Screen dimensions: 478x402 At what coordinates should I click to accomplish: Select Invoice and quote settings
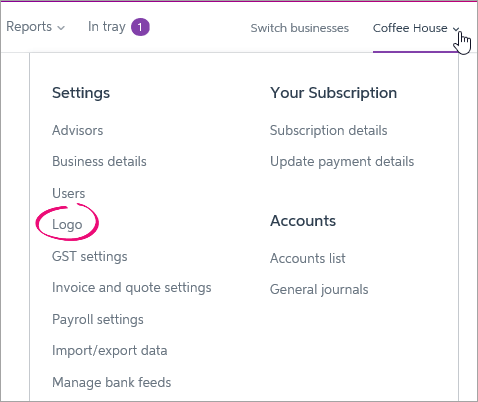click(132, 288)
